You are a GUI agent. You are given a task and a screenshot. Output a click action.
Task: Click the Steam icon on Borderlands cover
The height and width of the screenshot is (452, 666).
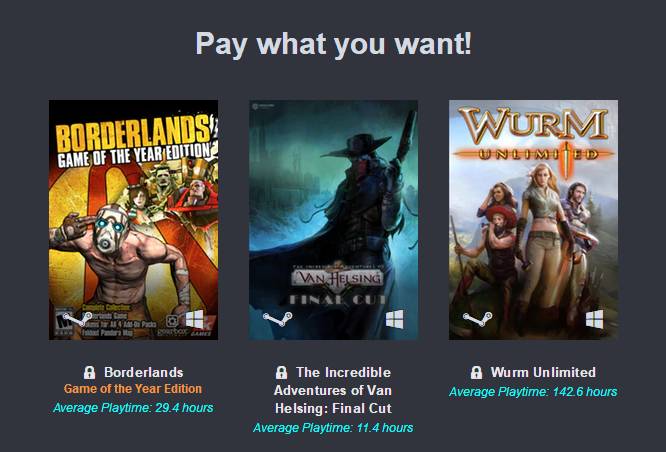[77, 319]
